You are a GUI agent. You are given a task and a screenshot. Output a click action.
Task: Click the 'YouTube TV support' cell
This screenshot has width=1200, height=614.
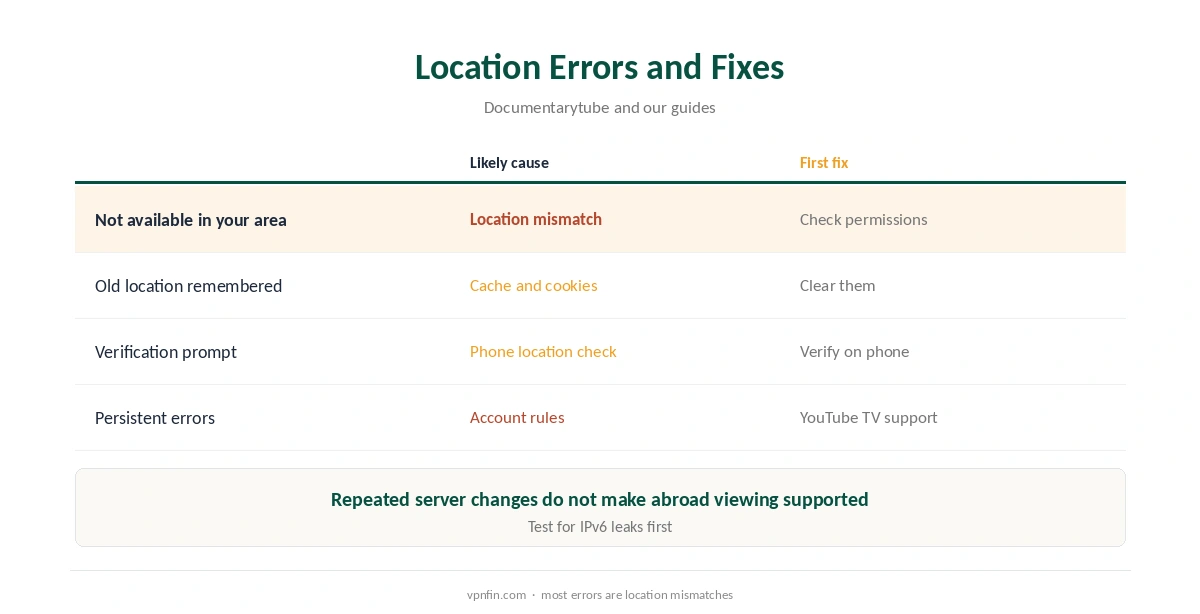point(869,418)
